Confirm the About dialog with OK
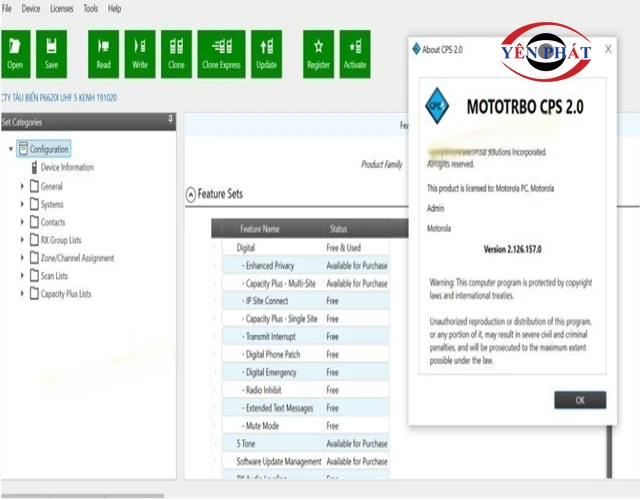The height and width of the screenshot is (500, 640). click(x=580, y=400)
